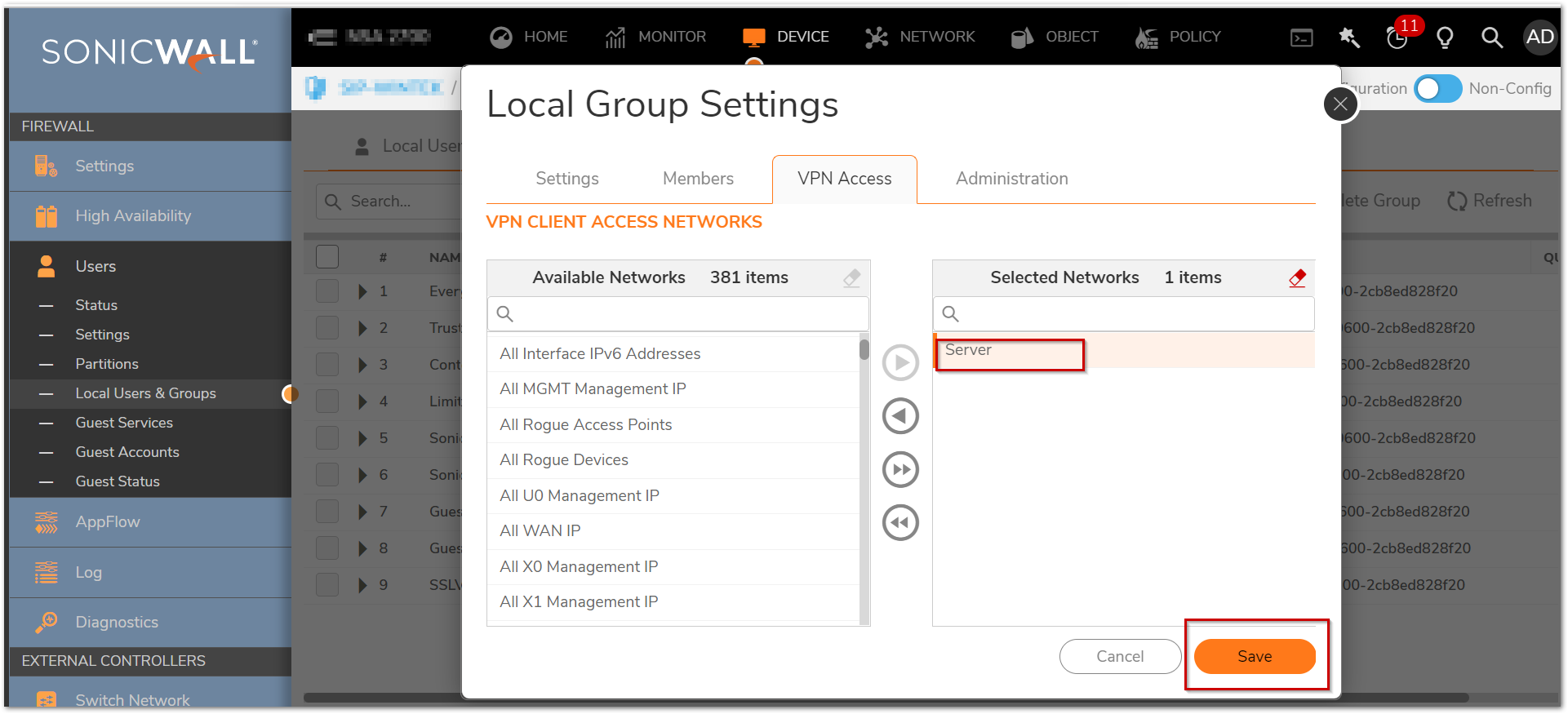Click the add-selected right arrow button
This screenshot has height=714, width=1568.
pyautogui.click(x=900, y=362)
